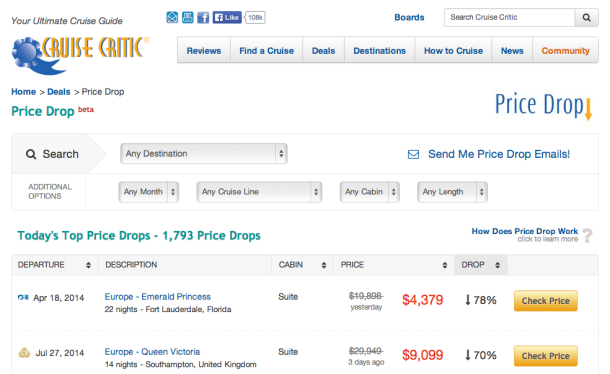Open the Community menu
Image resolution: width=610 pixels, height=374 pixels.
tap(566, 51)
